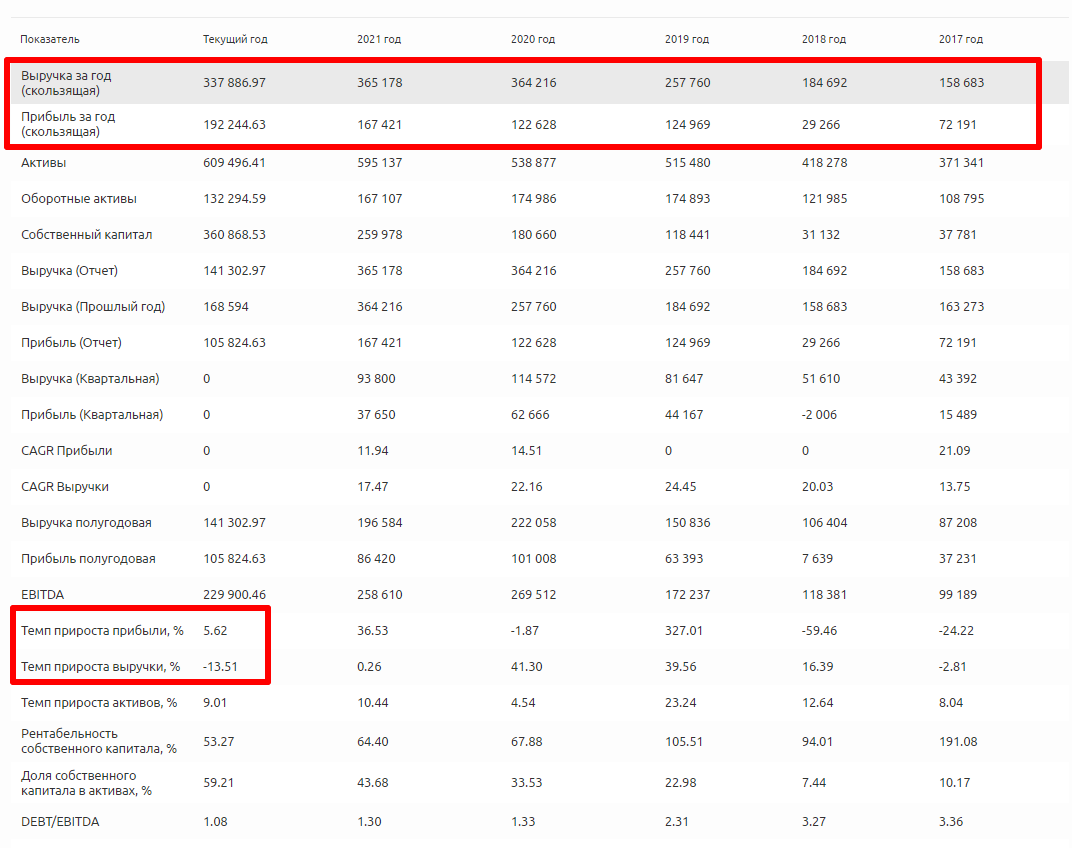Image resolution: width=1072 pixels, height=848 pixels.
Task: Select the 'Рентабельность собственного капитала, %' label
Action: tap(98, 741)
